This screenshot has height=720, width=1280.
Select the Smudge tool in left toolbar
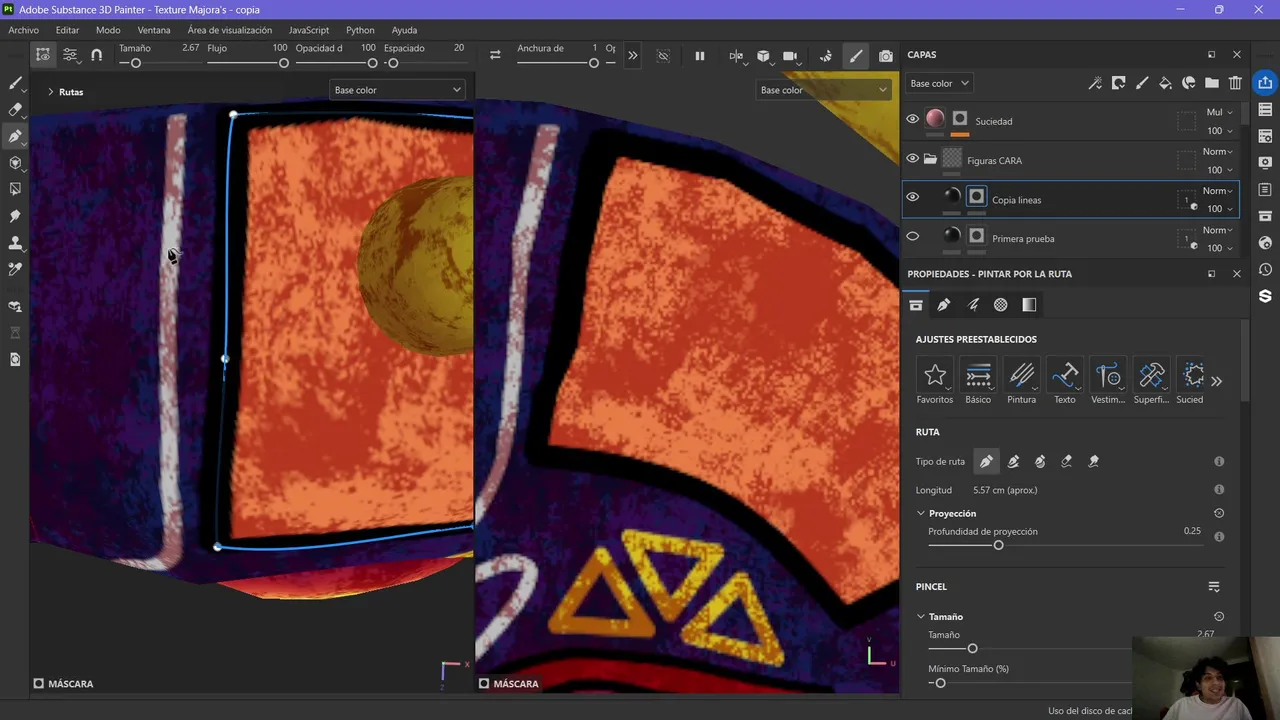pyautogui.click(x=15, y=216)
